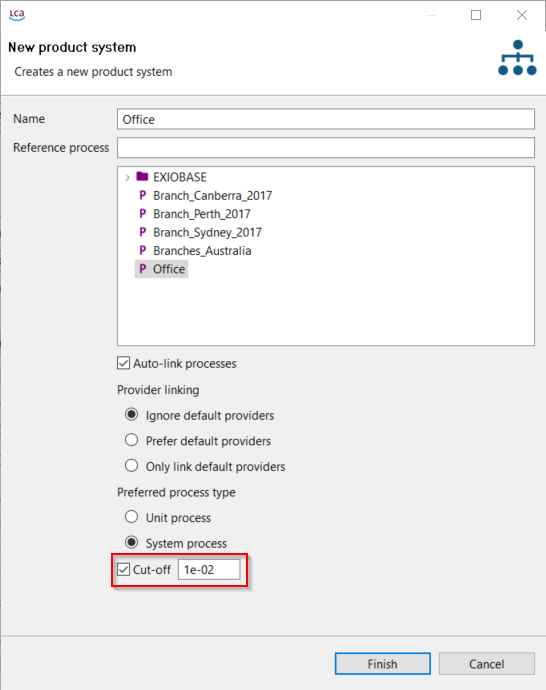Click the EXIOBASE folder icon
The height and width of the screenshot is (690, 546).
[x=142, y=177]
